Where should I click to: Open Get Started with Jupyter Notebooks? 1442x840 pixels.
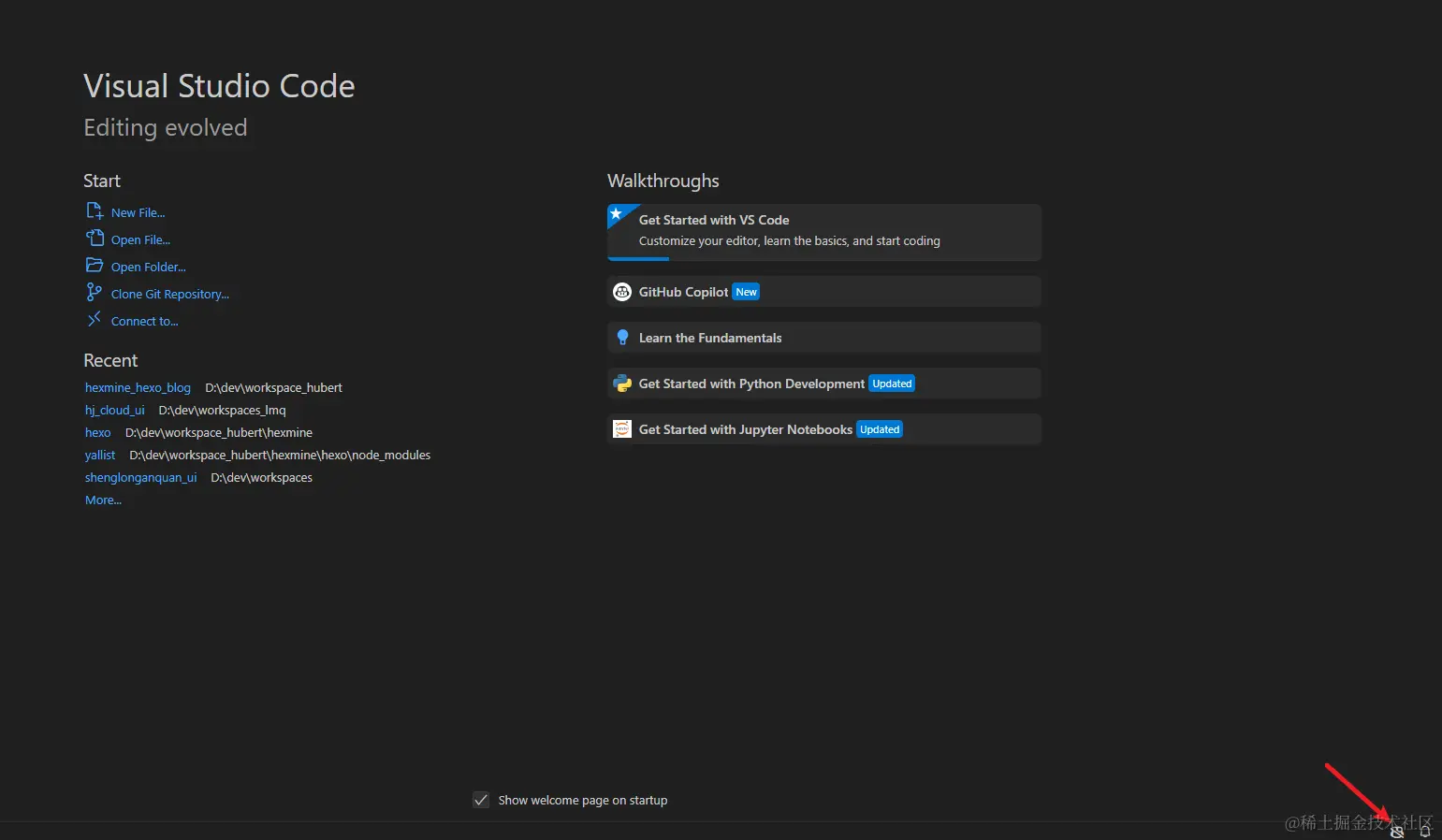pos(823,429)
